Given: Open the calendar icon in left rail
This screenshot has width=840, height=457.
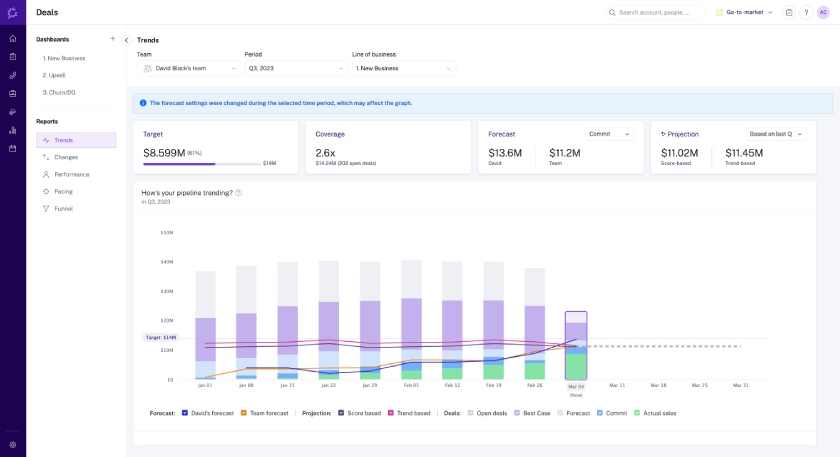Looking at the screenshot, I should click(x=13, y=148).
